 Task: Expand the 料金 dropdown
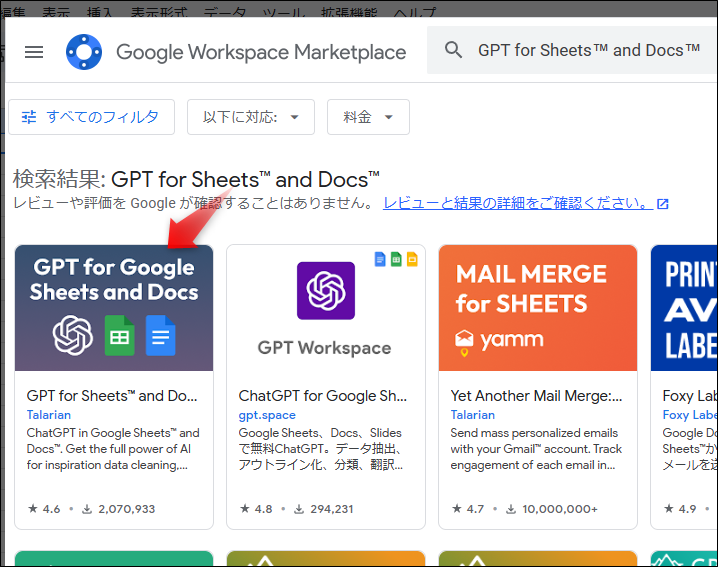click(x=368, y=117)
